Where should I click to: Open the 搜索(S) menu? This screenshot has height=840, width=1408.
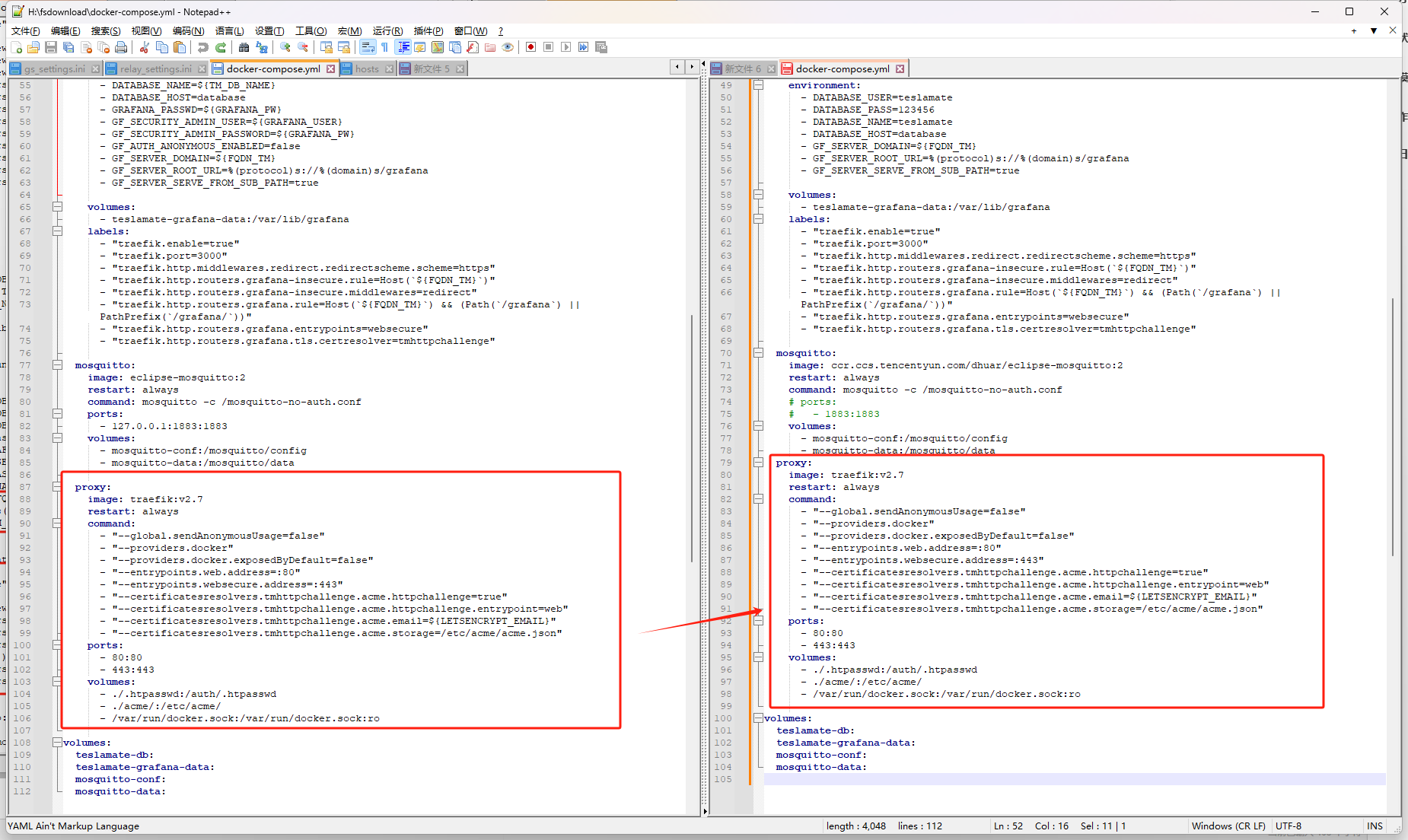106,31
